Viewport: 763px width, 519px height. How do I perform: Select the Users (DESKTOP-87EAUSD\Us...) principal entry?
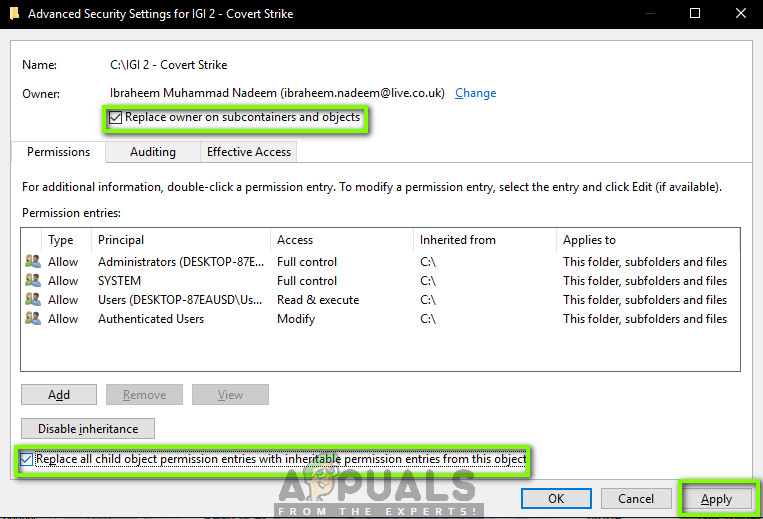click(180, 300)
